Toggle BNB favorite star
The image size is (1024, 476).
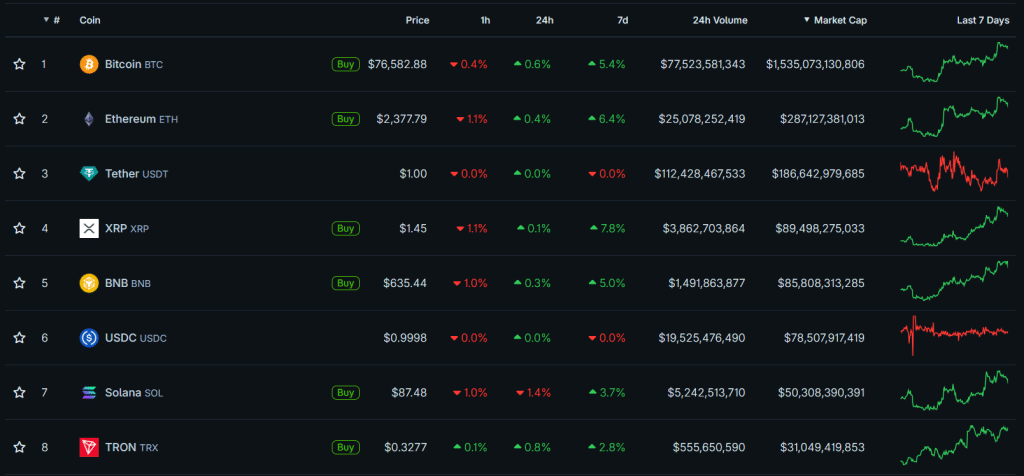20,283
